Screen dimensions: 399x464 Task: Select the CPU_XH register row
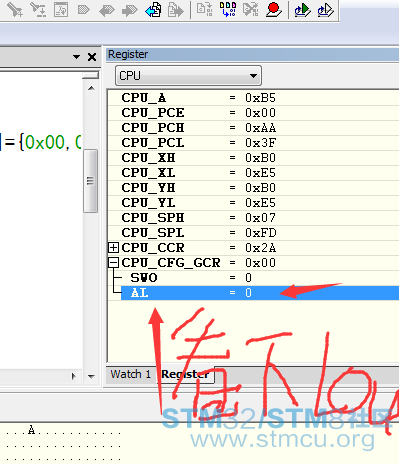click(x=253, y=158)
